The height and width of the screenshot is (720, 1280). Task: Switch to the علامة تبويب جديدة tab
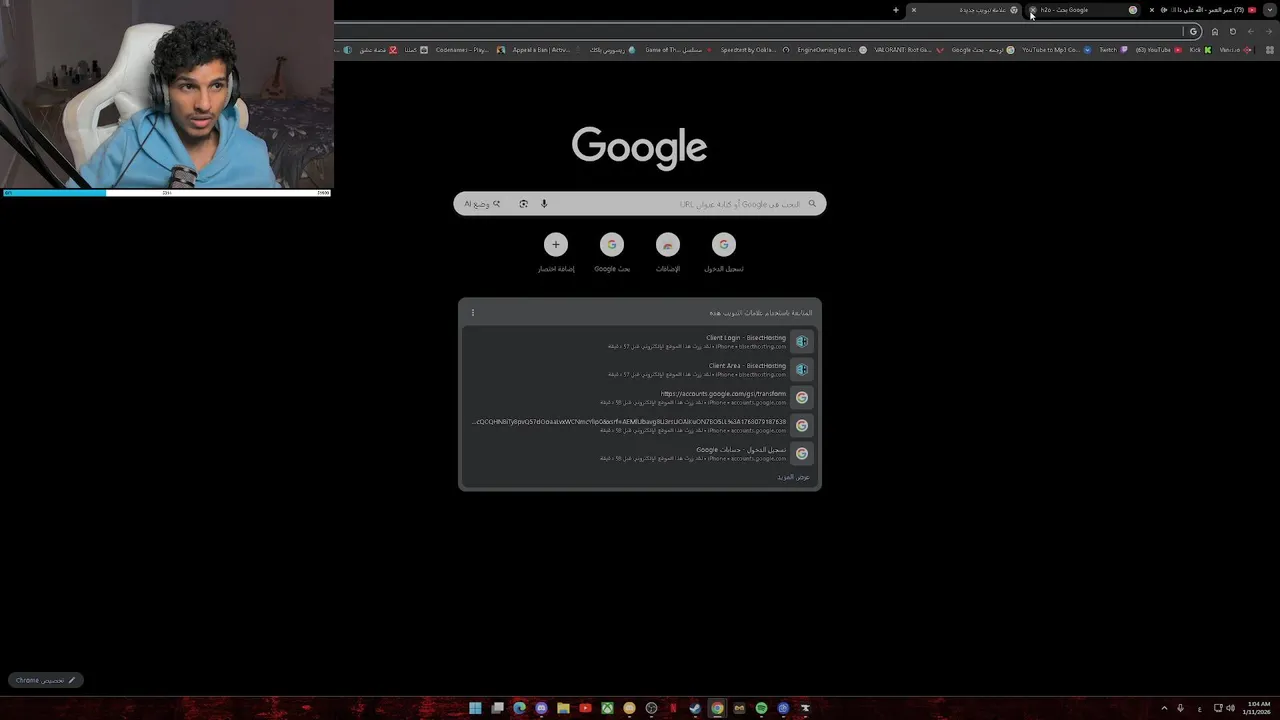966,10
